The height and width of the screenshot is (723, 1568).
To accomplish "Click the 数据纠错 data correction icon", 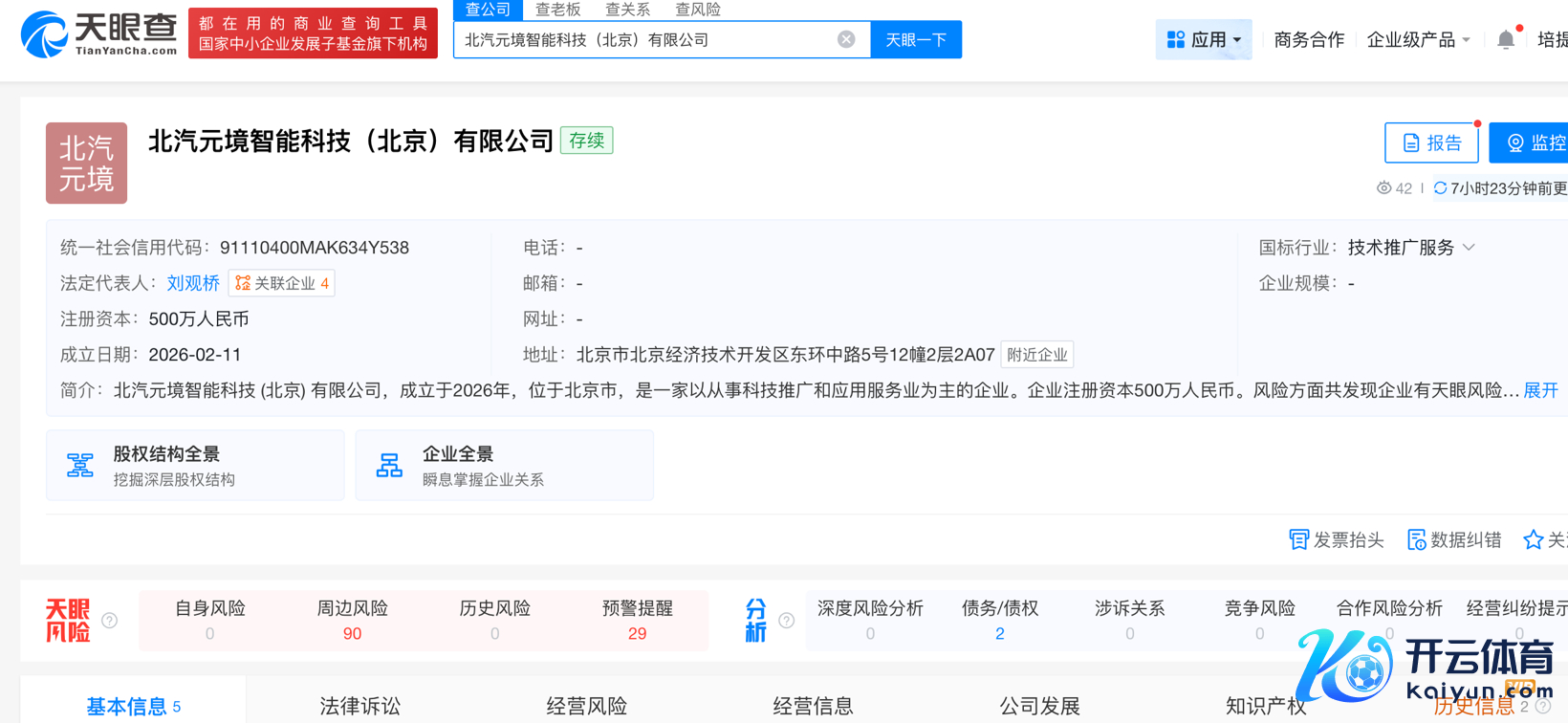I will point(1416,540).
